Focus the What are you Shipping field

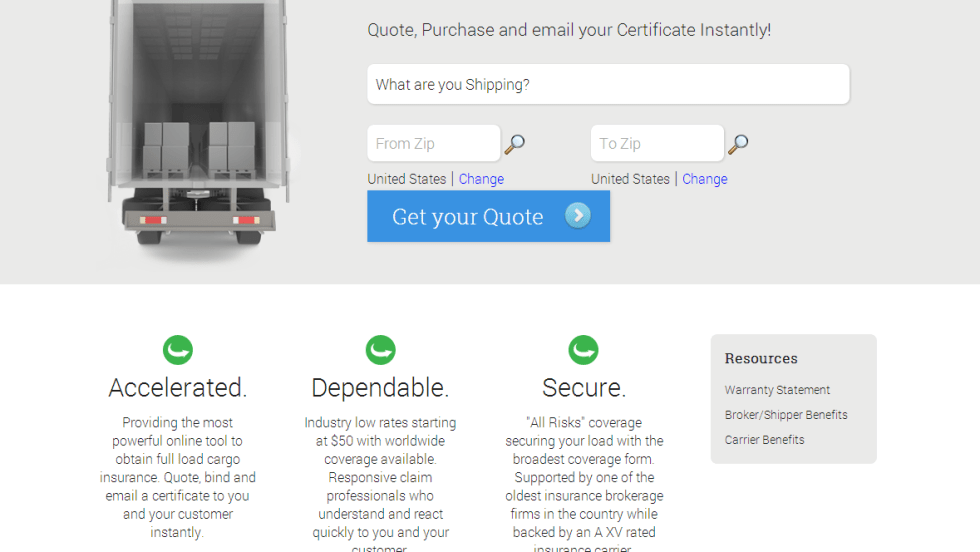click(608, 85)
